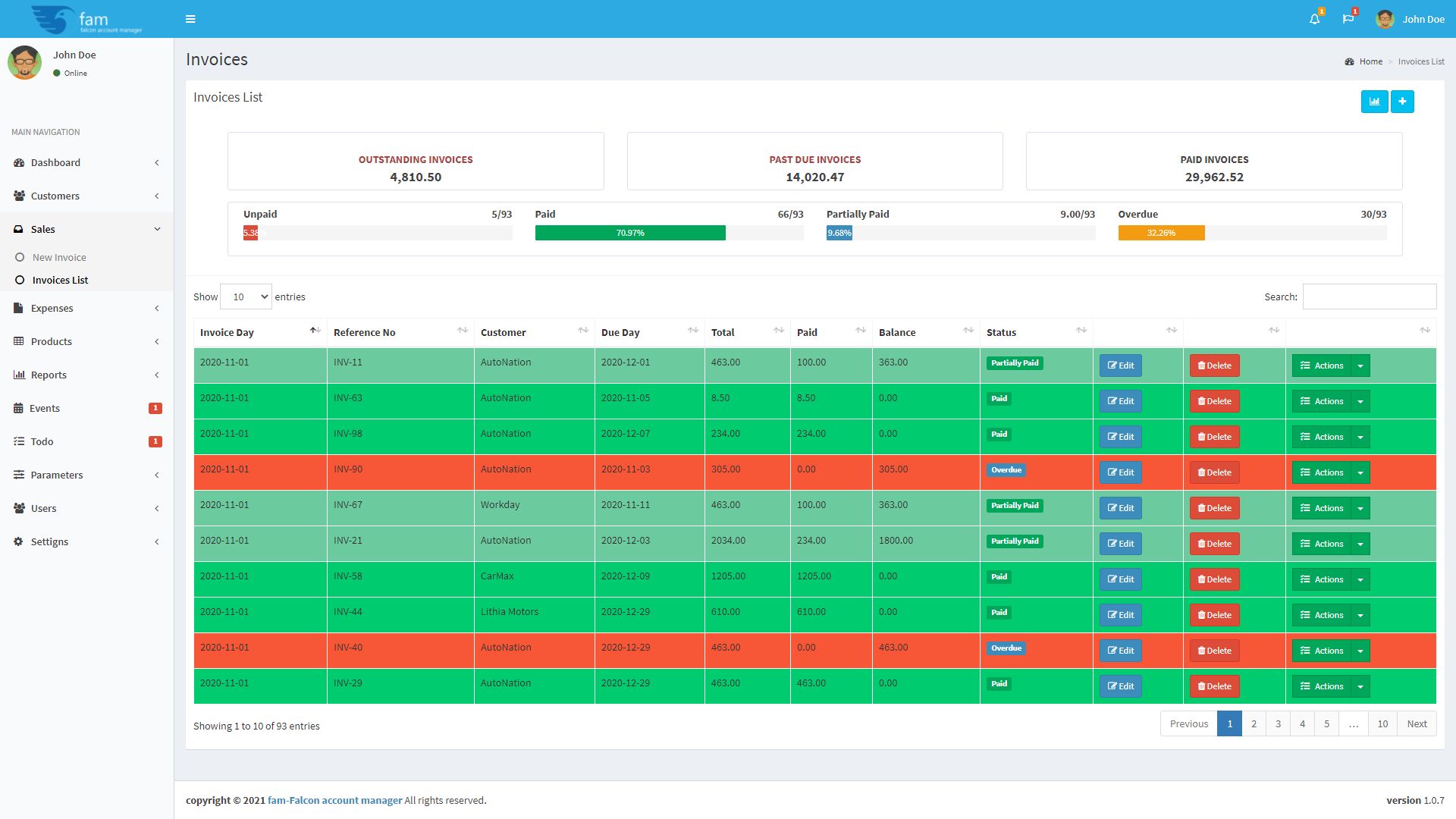Select the New Invoice submenu item
Screen dimensions: 1456x819
[x=59, y=257]
